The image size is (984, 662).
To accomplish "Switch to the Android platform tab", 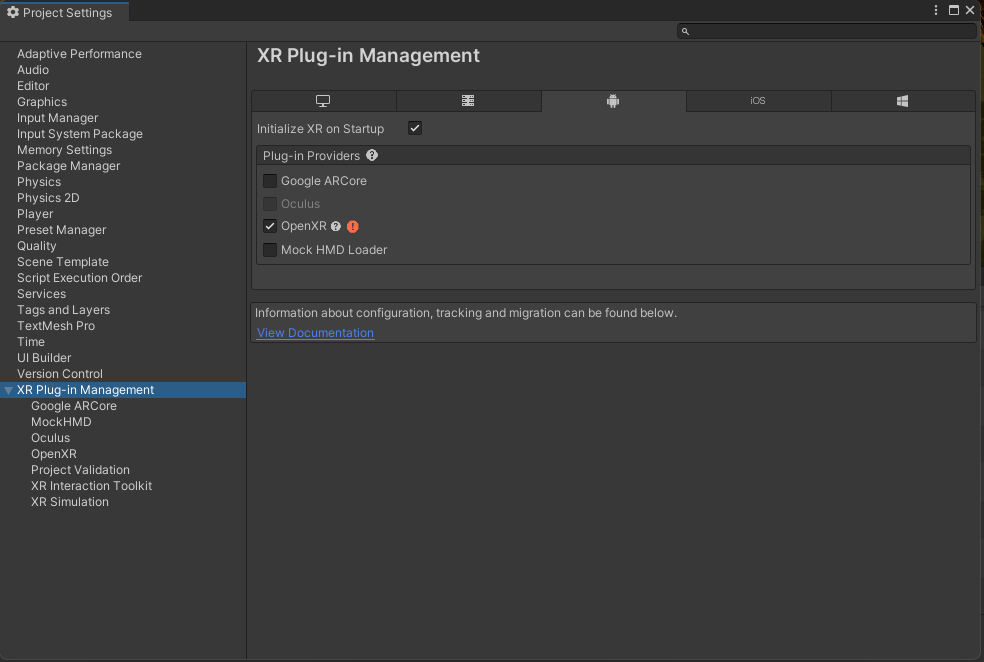I will click(x=613, y=100).
